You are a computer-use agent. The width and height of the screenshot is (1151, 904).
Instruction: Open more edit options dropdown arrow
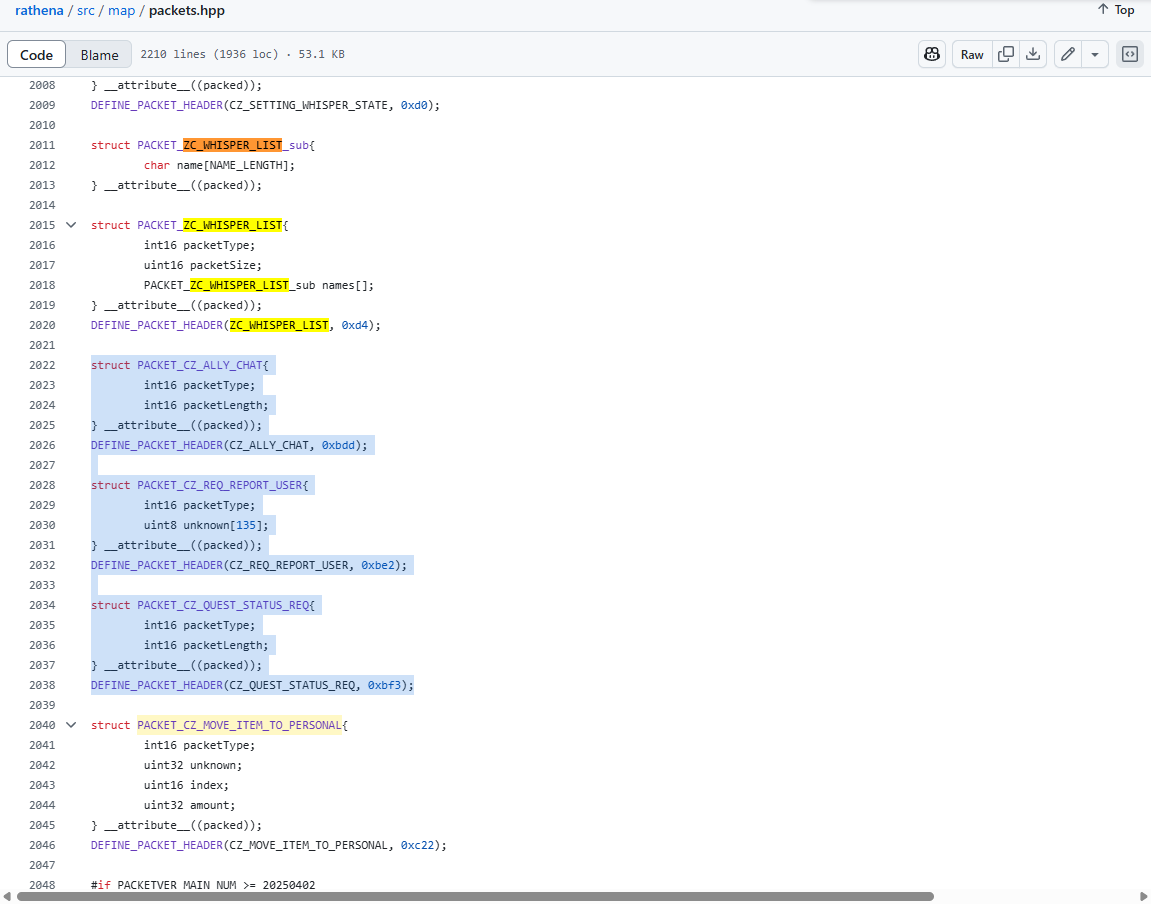[x=1094, y=54]
